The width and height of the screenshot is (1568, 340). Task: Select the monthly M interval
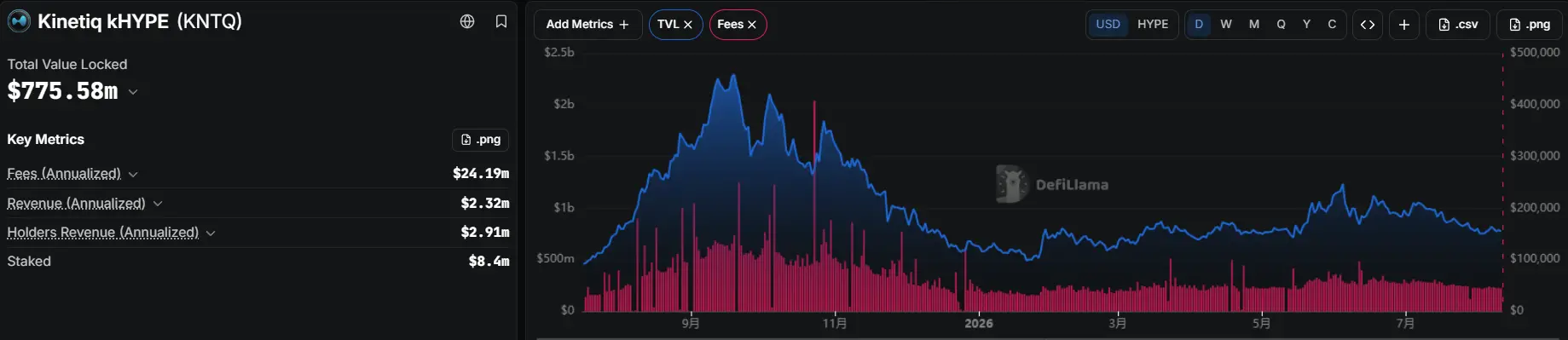coord(1254,24)
